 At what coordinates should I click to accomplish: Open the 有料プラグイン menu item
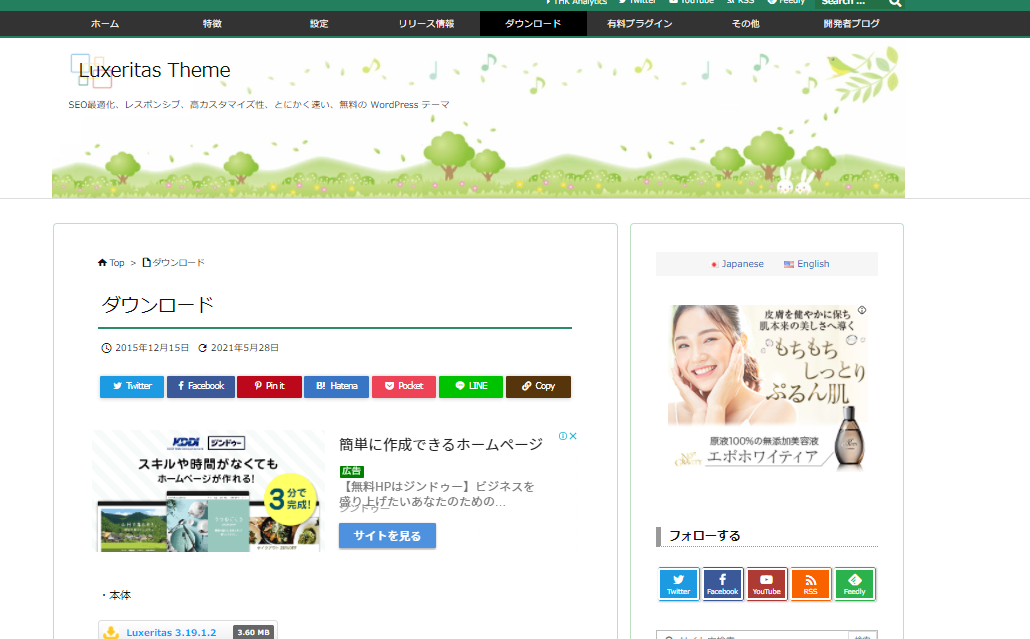pos(640,24)
